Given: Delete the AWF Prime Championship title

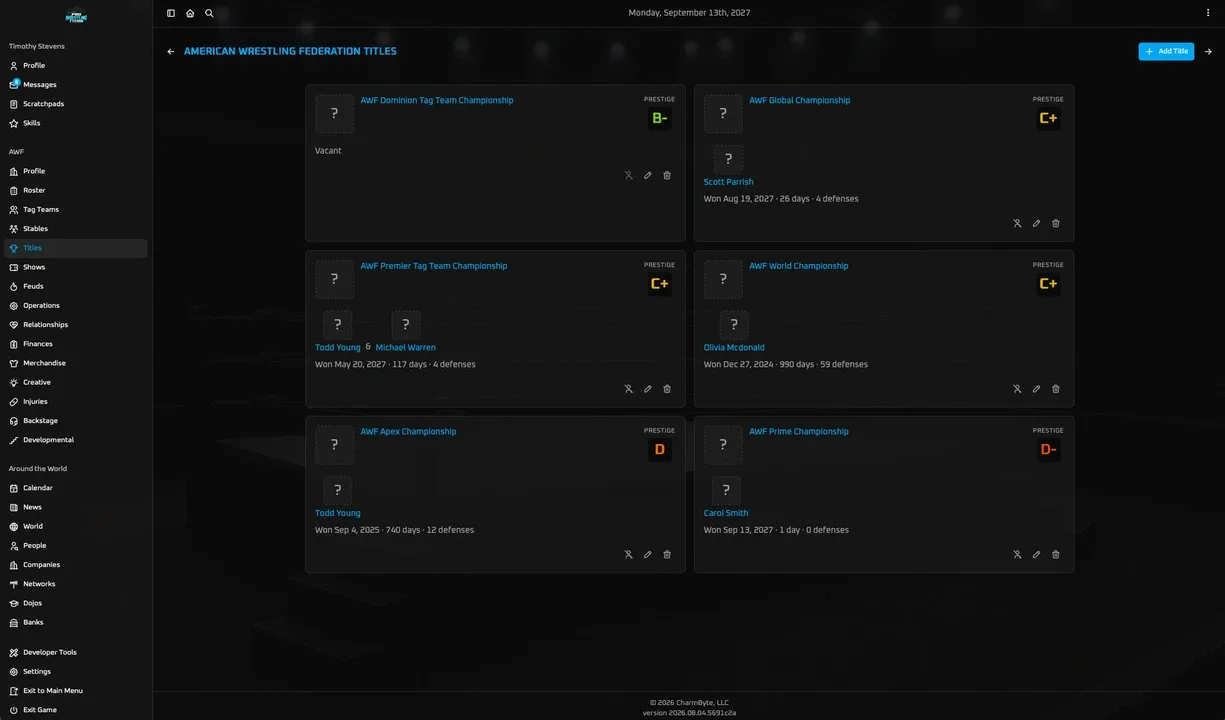Looking at the screenshot, I should click(x=1056, y=554).
